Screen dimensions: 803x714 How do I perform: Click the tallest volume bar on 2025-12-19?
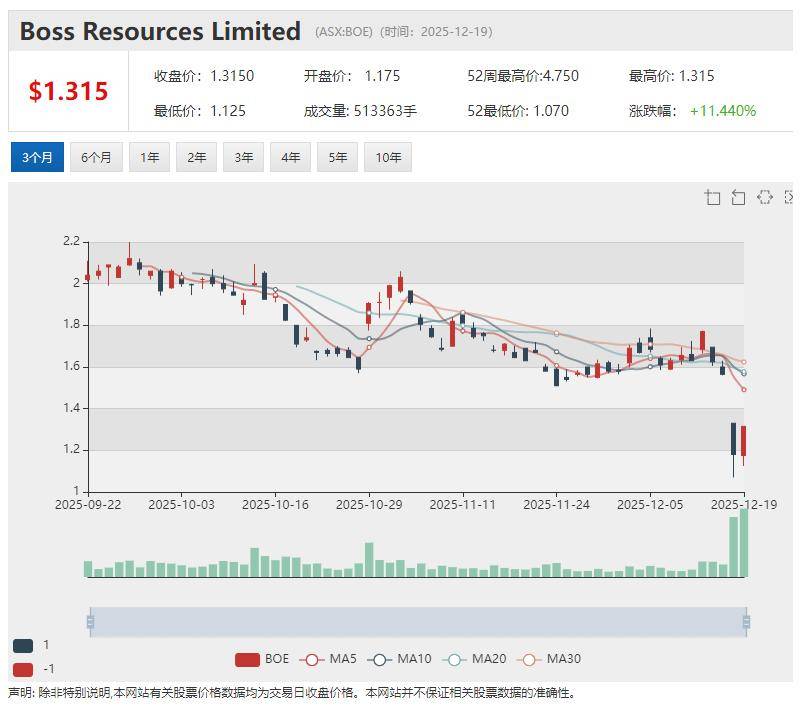click(743, 545)
